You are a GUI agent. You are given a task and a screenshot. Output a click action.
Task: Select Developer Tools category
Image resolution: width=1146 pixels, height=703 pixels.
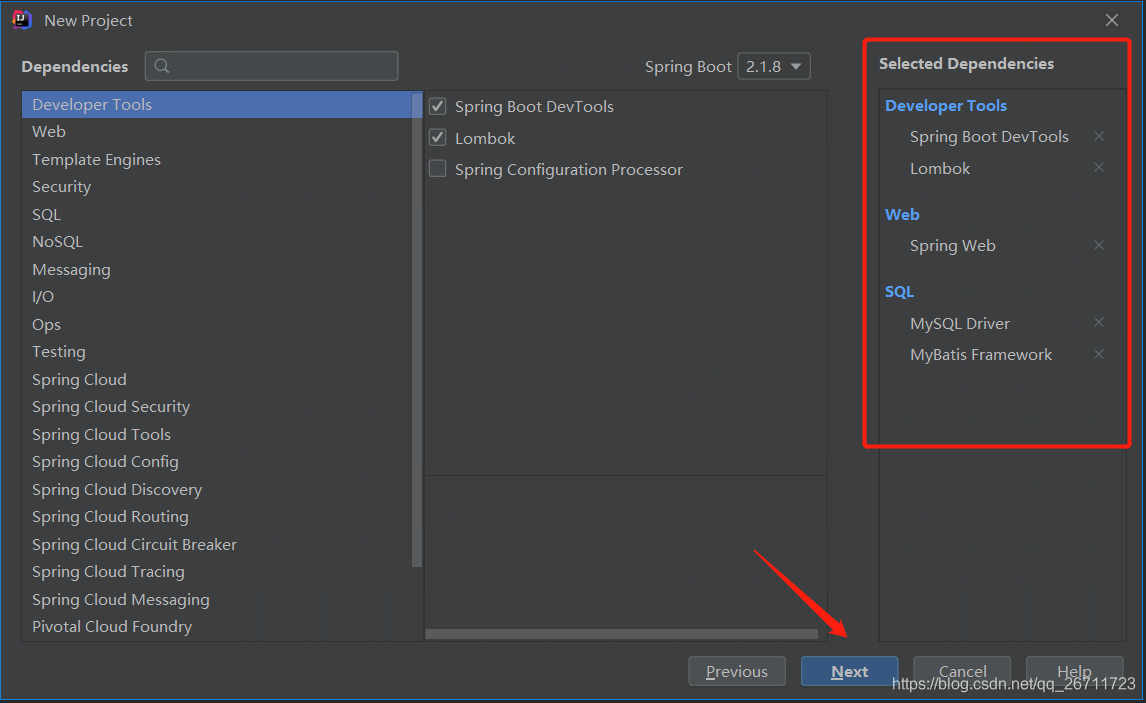tap(222, 104)
